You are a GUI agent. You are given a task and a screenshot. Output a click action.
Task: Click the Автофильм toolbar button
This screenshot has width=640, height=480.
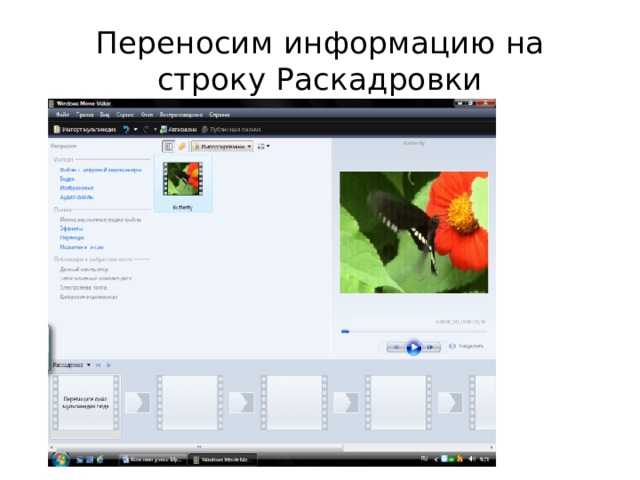178,129
